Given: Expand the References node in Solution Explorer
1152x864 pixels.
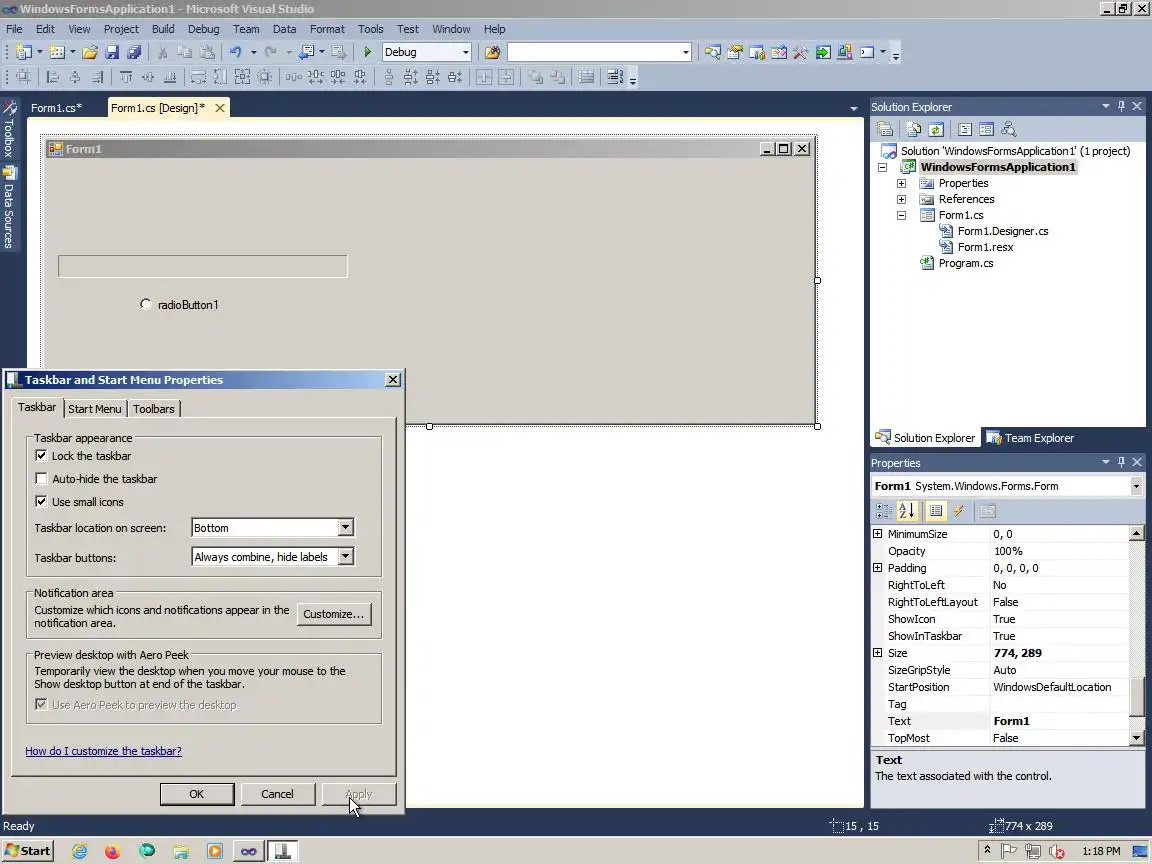Looking at the screenshot, I should (901, 199).
